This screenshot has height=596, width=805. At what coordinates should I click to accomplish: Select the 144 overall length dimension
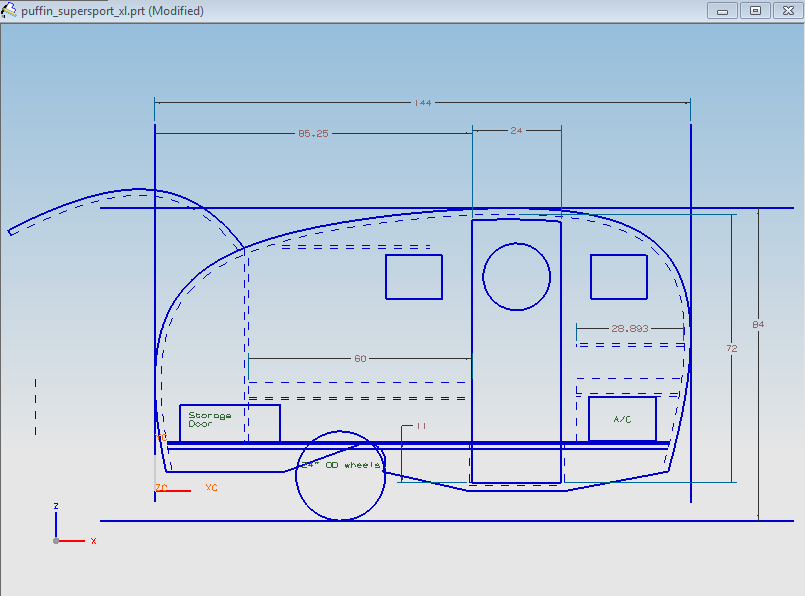(423, 103)
